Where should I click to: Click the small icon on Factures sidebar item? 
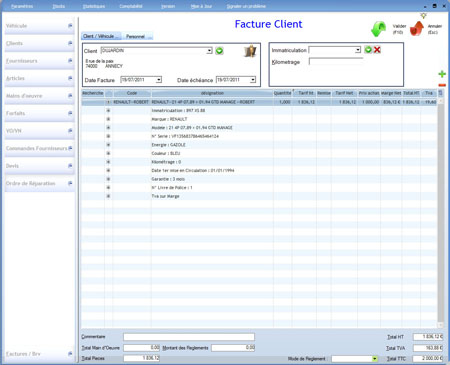coord(70,354)
